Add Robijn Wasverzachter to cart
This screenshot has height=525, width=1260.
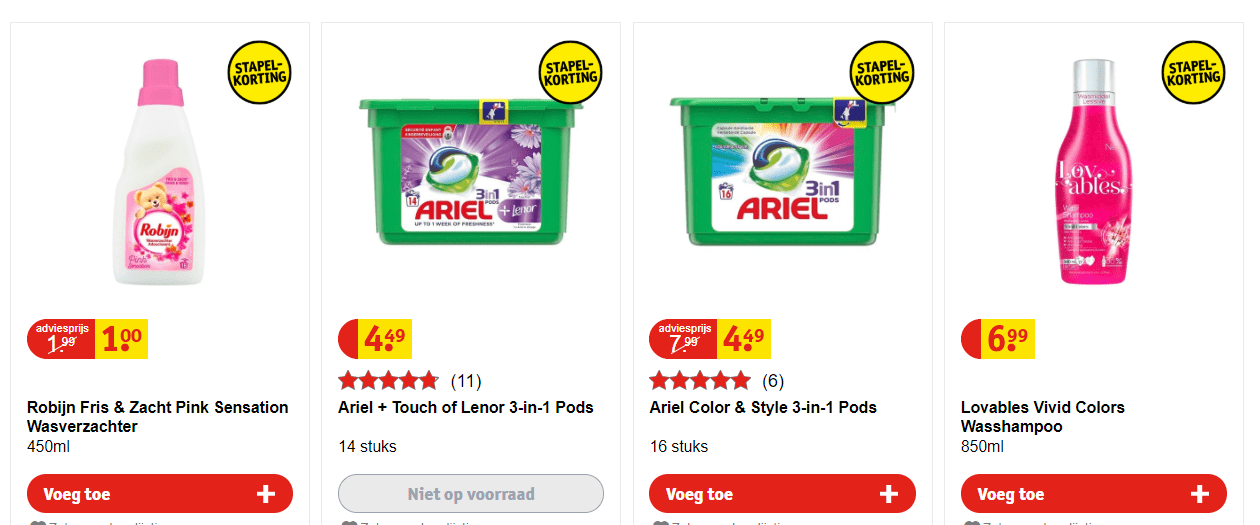click(160, 494)
